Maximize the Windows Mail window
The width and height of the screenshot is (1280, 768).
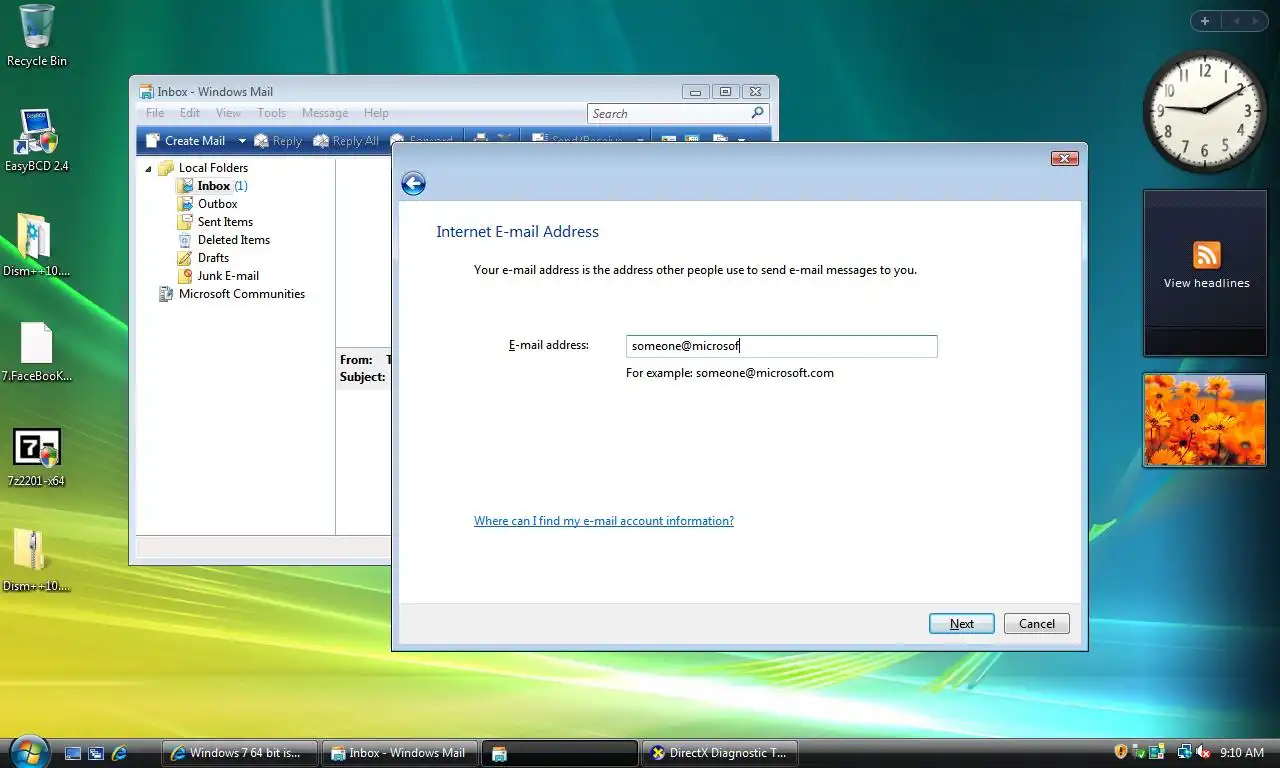pos(726,91)
